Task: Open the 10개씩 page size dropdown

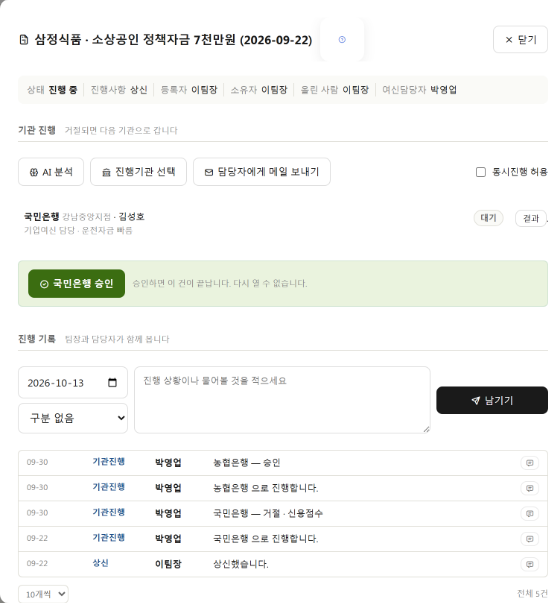Action: click(x=43, y=594)
